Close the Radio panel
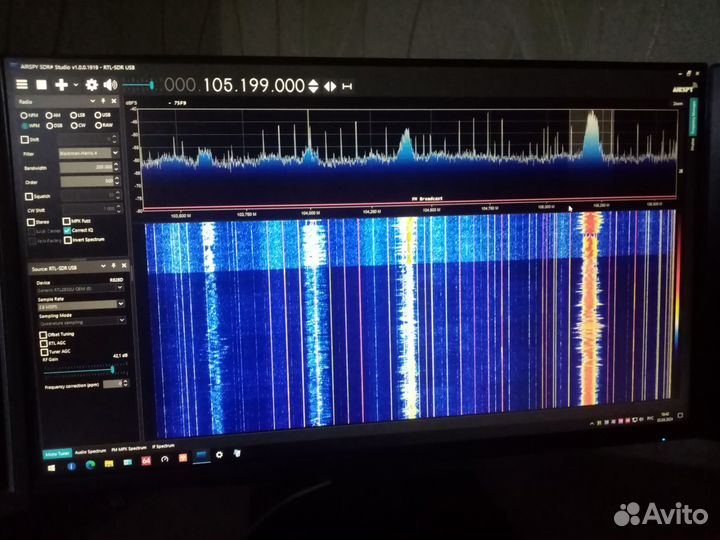The image size is (720, 540). click(114, 101)
